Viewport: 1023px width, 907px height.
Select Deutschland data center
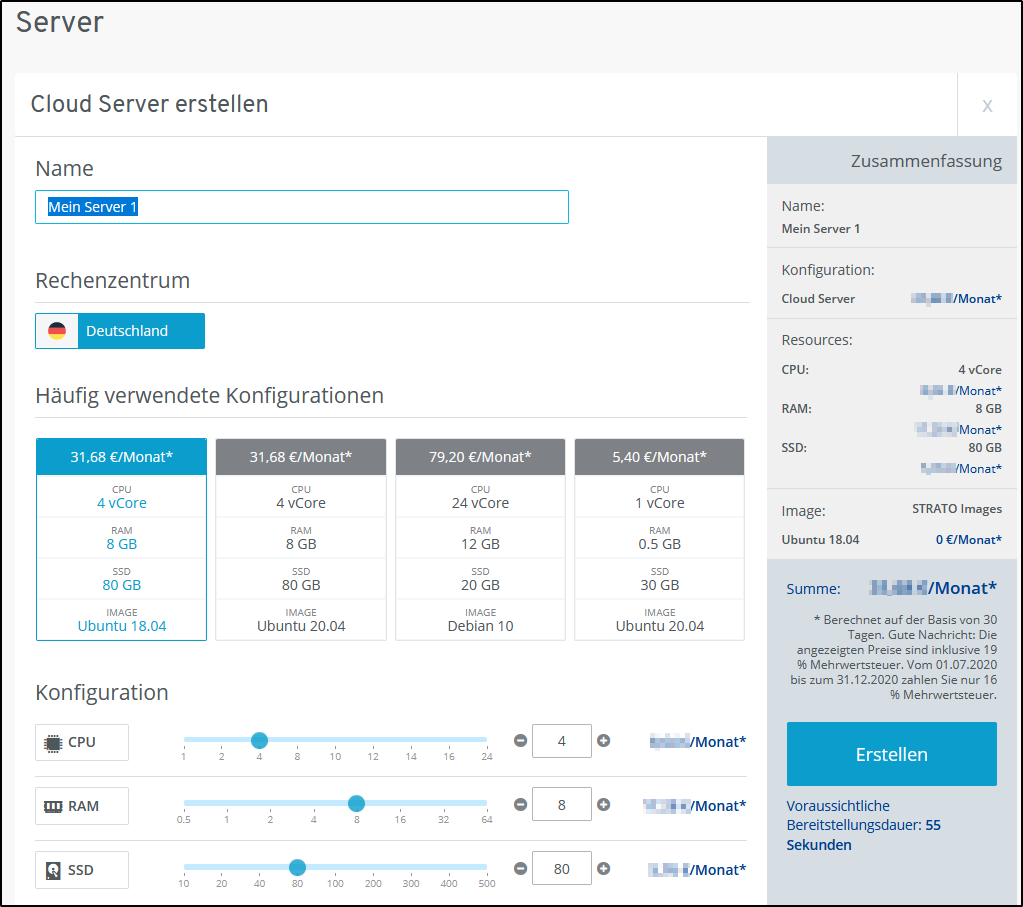120,331
